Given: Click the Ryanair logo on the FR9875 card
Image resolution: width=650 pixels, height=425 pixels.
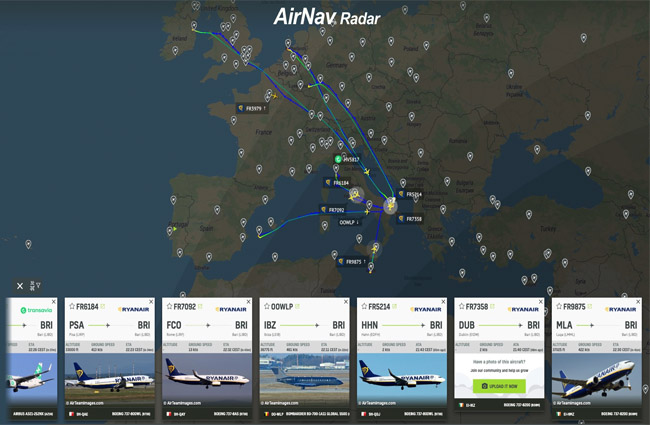Looking at the screenshot, I should [621, 309].
